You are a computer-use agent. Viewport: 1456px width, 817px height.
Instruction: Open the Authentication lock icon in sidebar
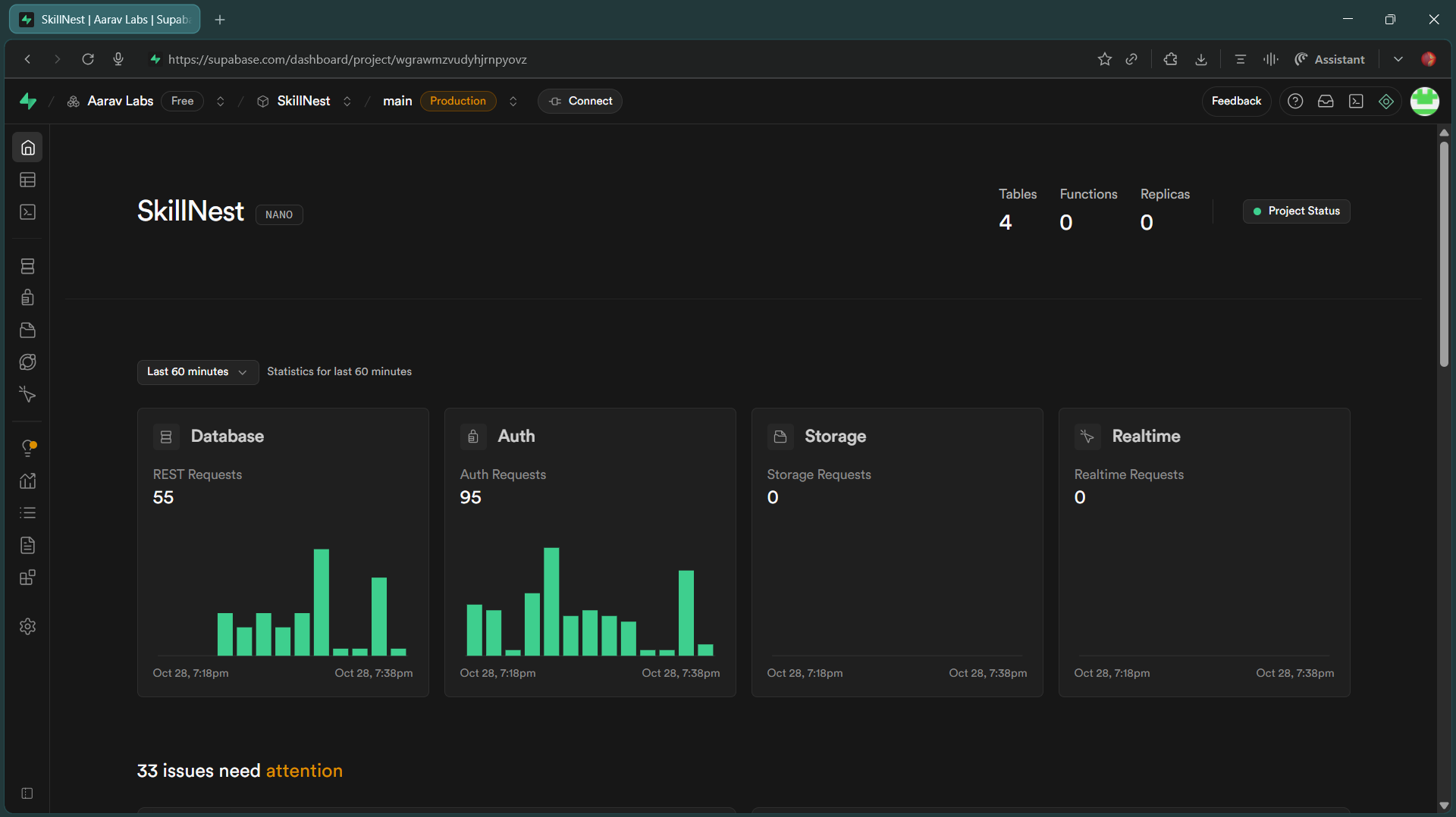[28, 298]
